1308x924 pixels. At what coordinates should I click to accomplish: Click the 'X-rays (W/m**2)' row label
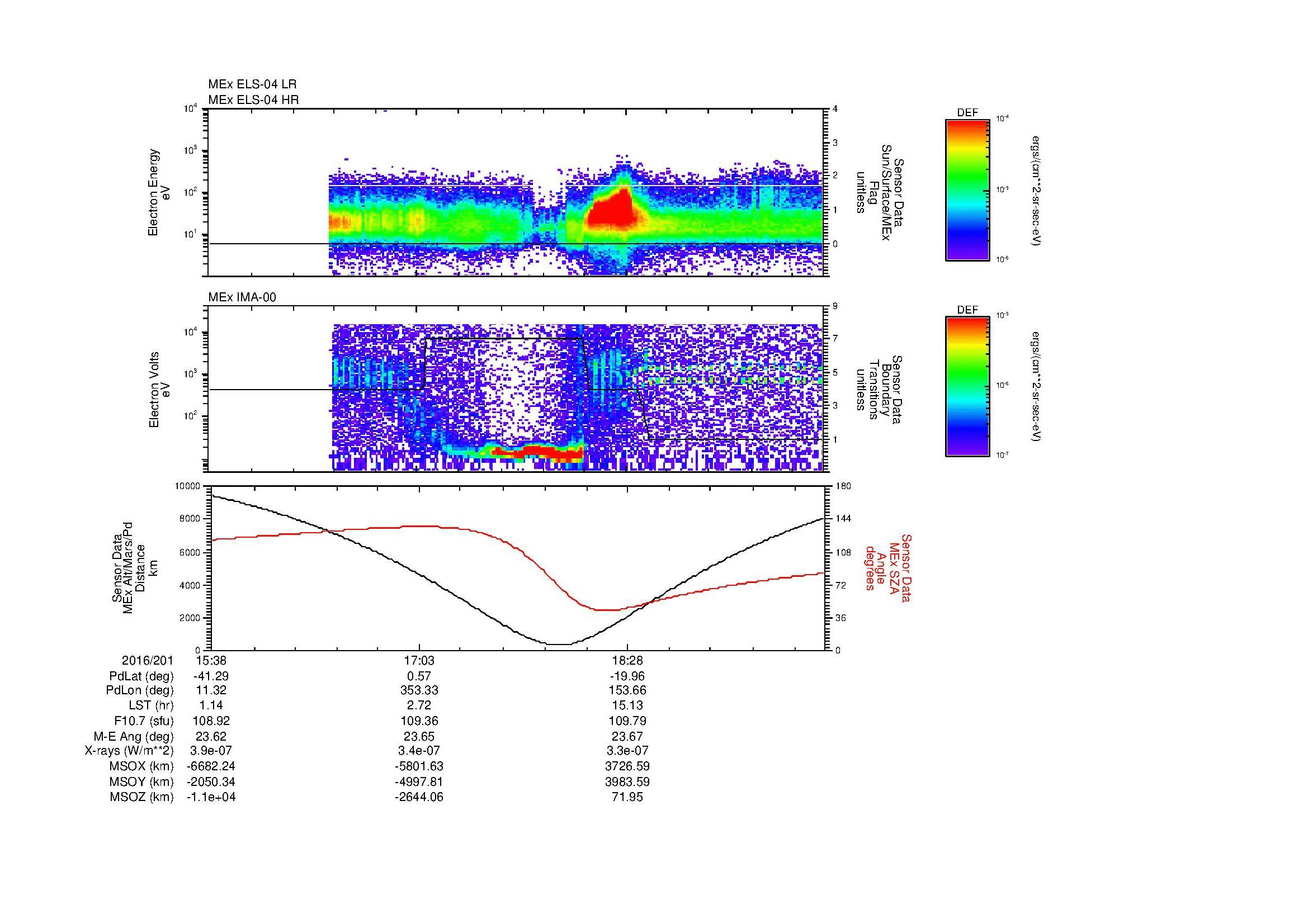(129, 751)
